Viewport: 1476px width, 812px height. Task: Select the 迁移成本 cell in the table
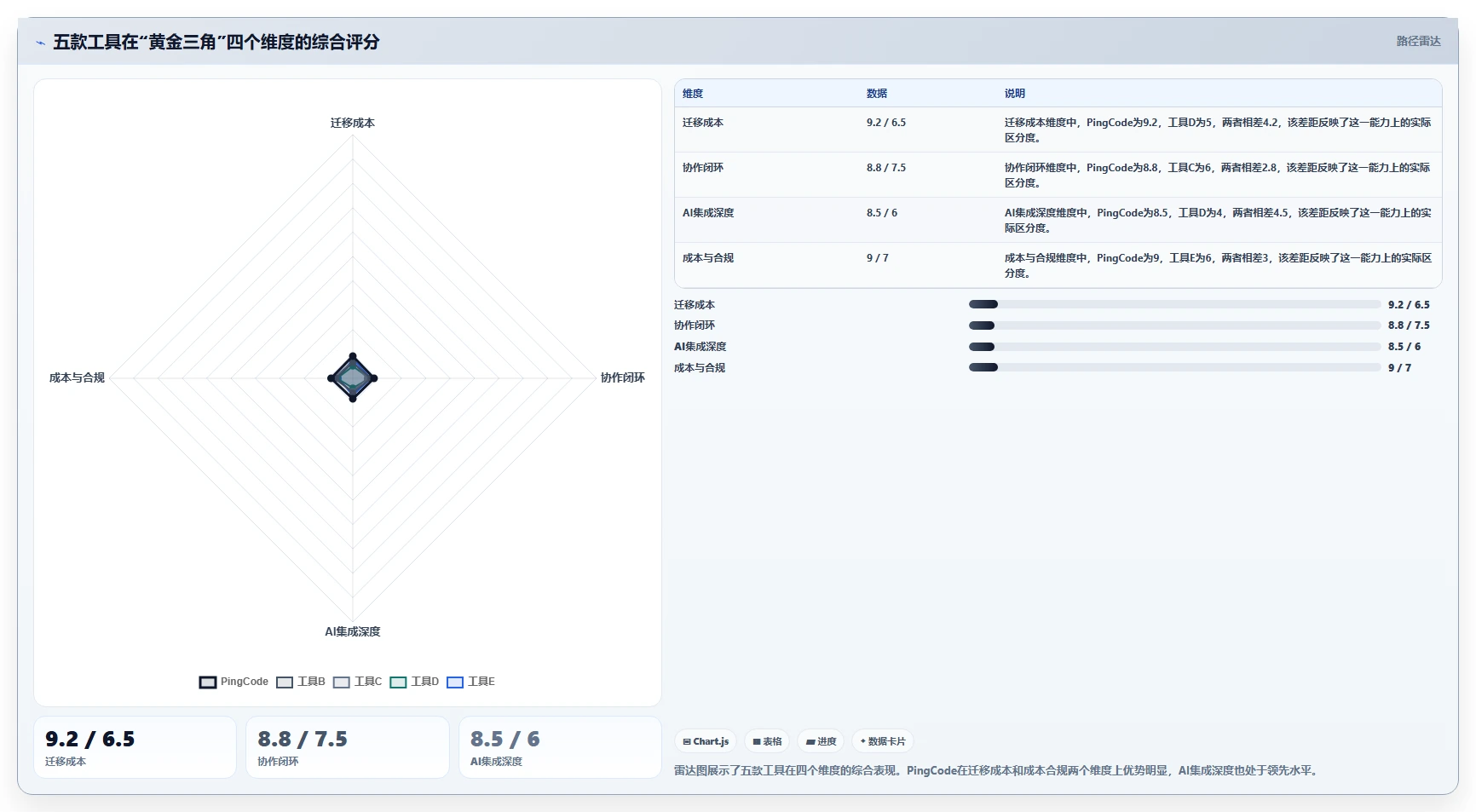point(703,123)
